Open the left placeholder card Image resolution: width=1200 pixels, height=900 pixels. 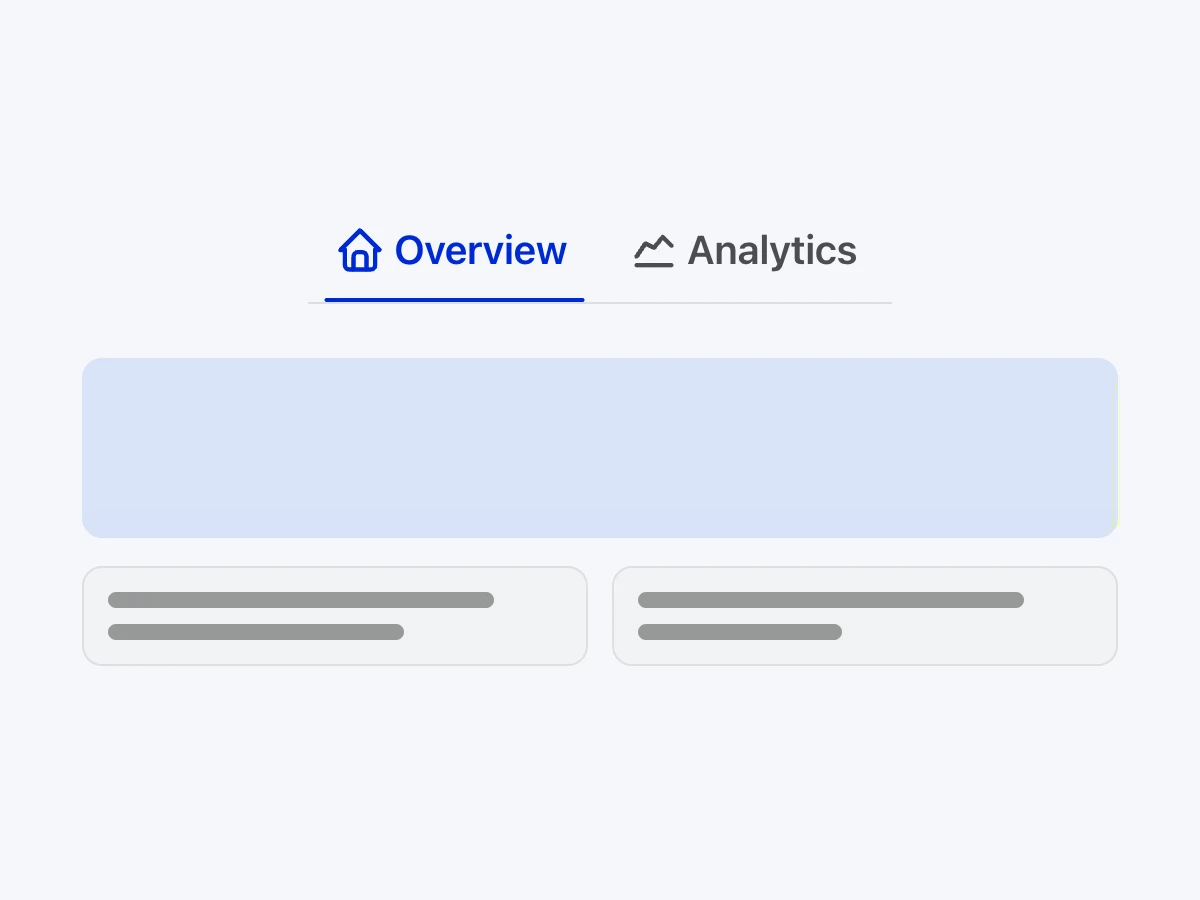[x=334, y=616]
